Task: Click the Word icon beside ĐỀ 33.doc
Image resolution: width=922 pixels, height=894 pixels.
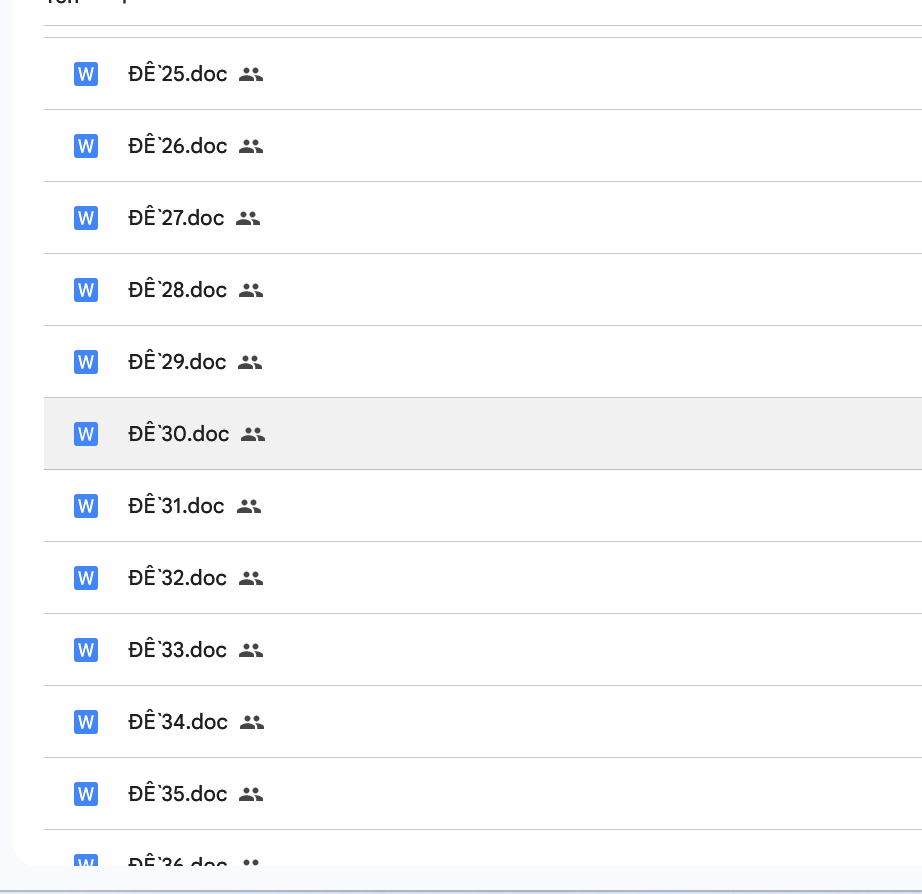Action: [x=86, y=650]
